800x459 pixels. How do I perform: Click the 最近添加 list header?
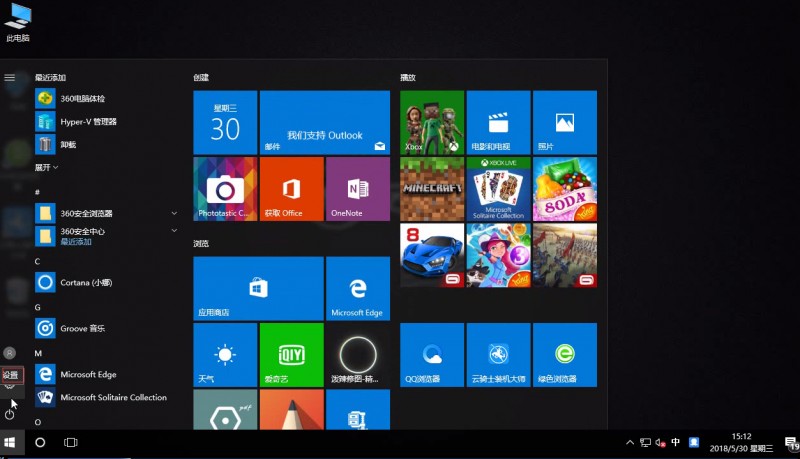[x=50, y=78]
